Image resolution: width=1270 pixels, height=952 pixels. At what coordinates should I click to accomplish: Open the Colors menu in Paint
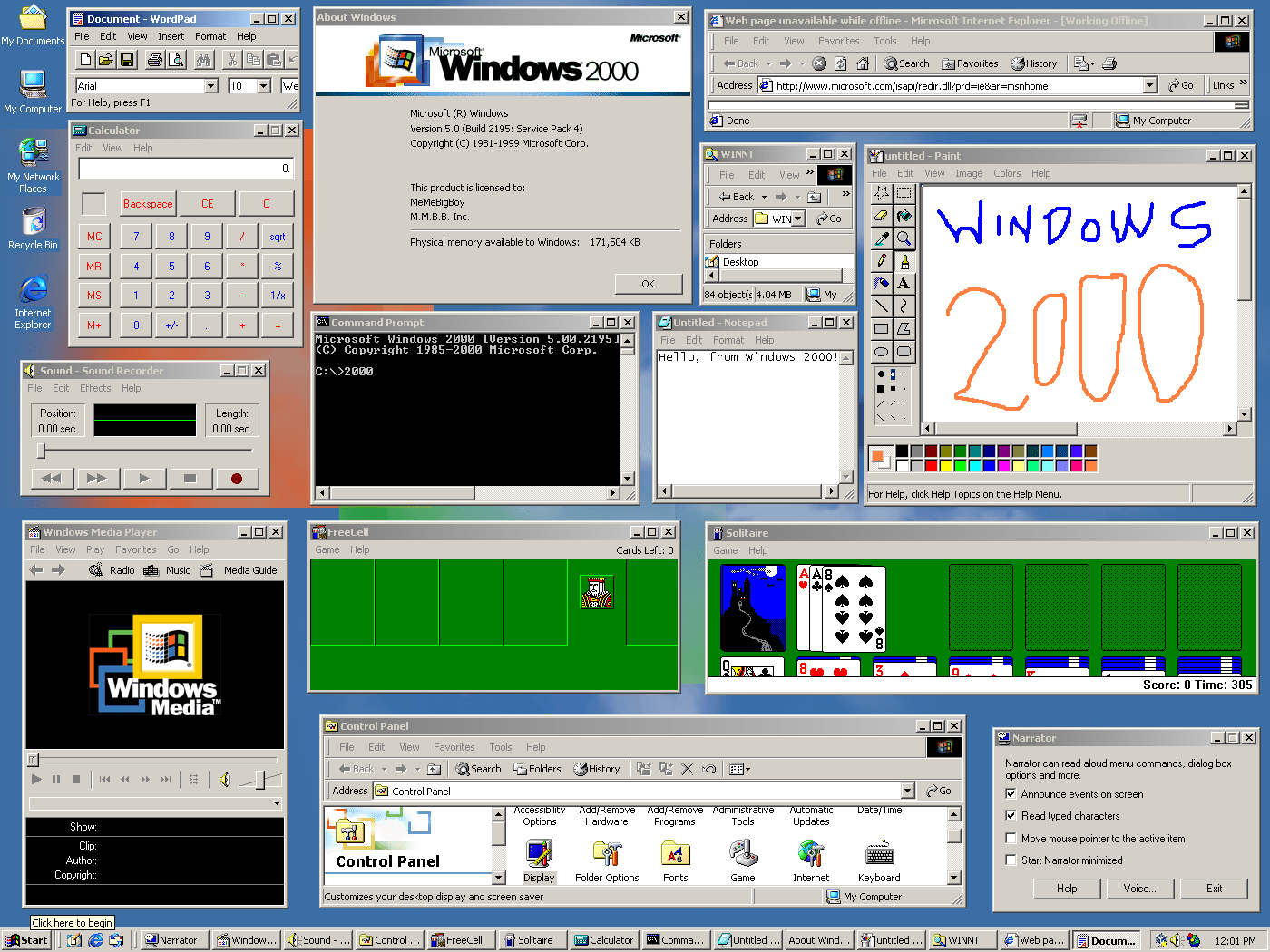(x=1007, y=173)
